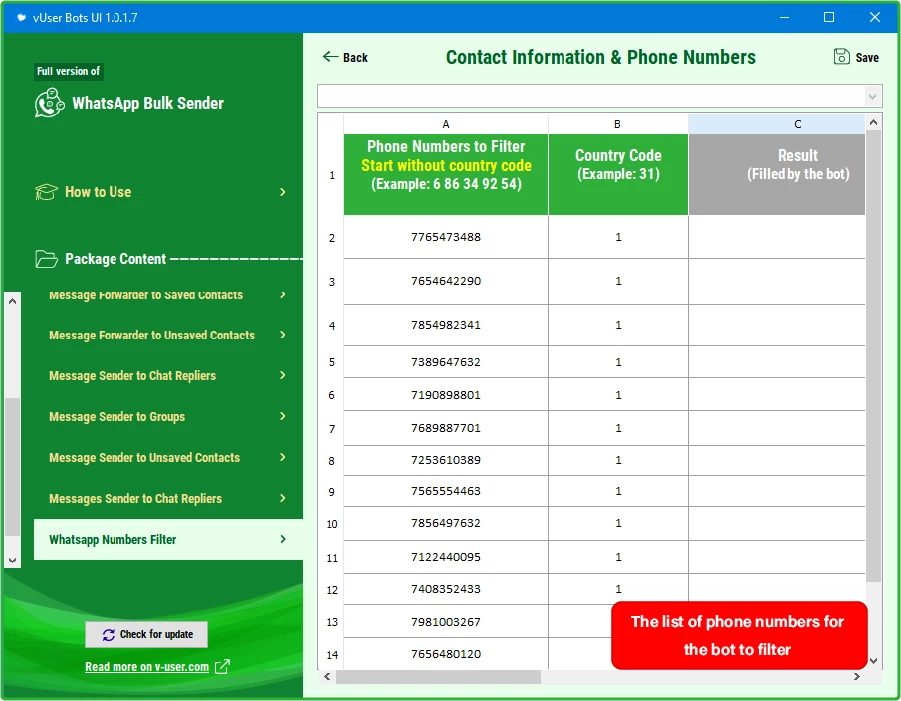Select cell with phone number 7389647632
Screen dimensions: 901x701
coord(446,362)
